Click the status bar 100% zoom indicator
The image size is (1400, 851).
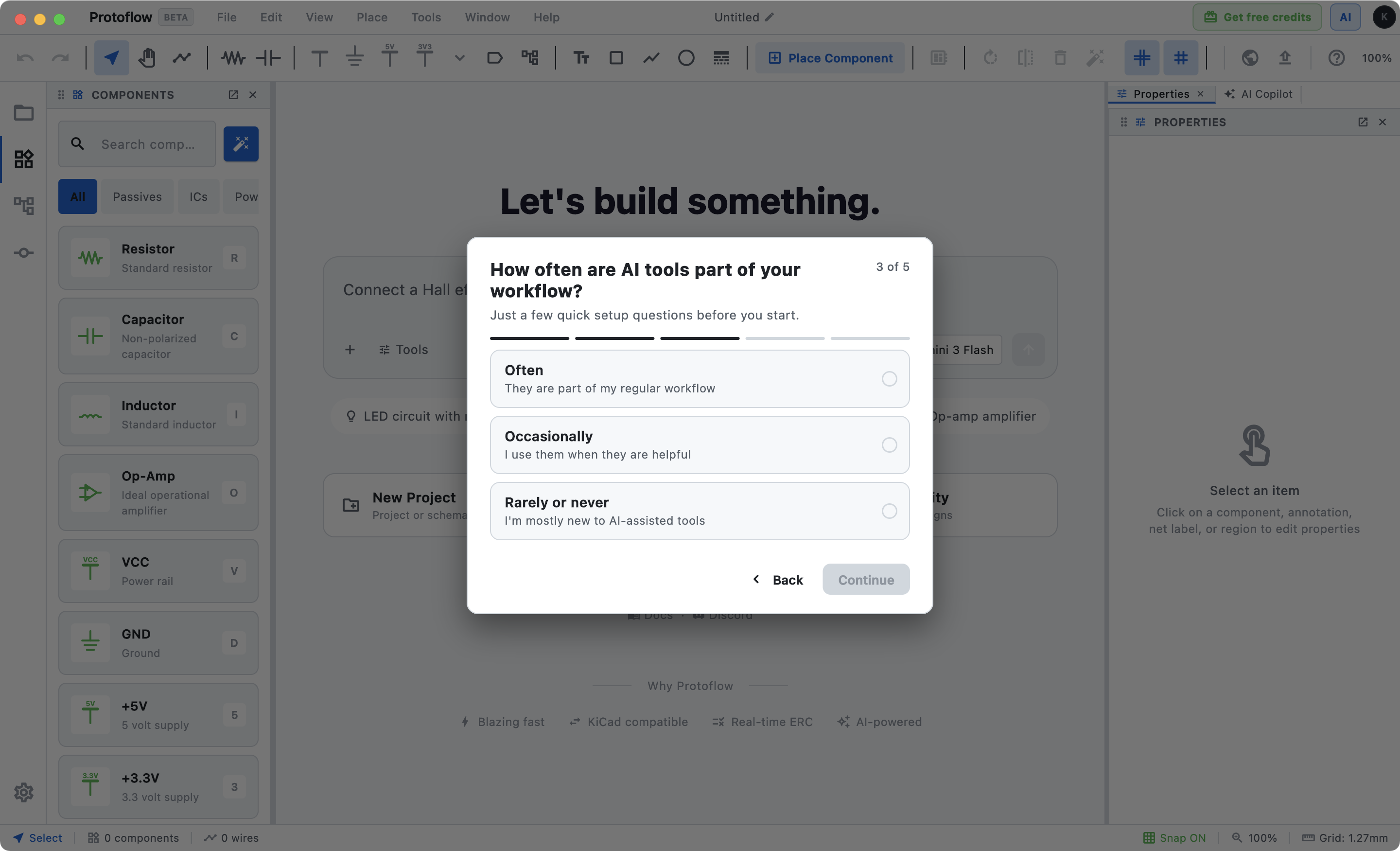click(1254, 837)
